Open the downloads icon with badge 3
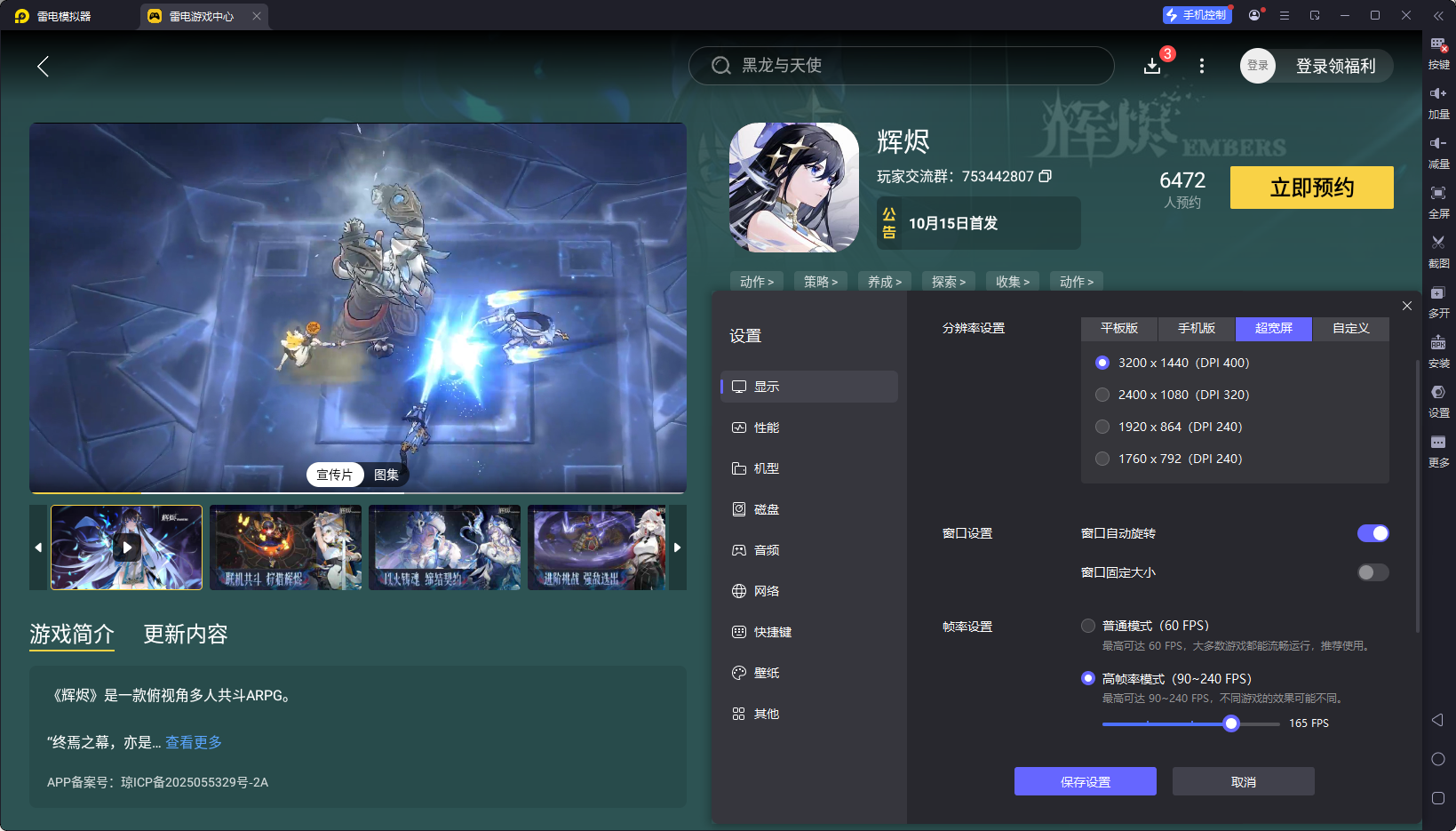This screenshot has height=831, width=1456. [1152, 66]
